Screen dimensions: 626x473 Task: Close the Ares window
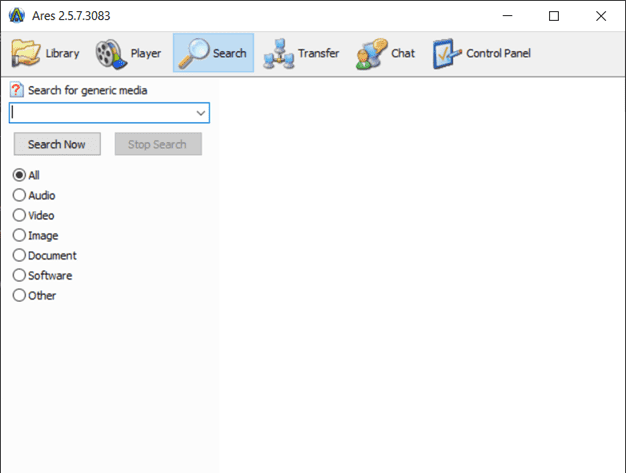point(601,16)
